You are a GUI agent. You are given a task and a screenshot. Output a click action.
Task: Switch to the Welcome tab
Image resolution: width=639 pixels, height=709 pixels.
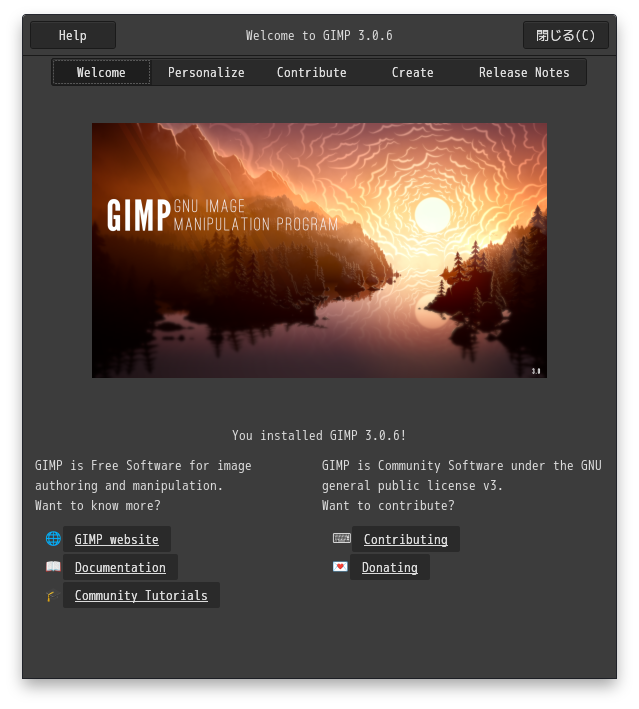101,72
